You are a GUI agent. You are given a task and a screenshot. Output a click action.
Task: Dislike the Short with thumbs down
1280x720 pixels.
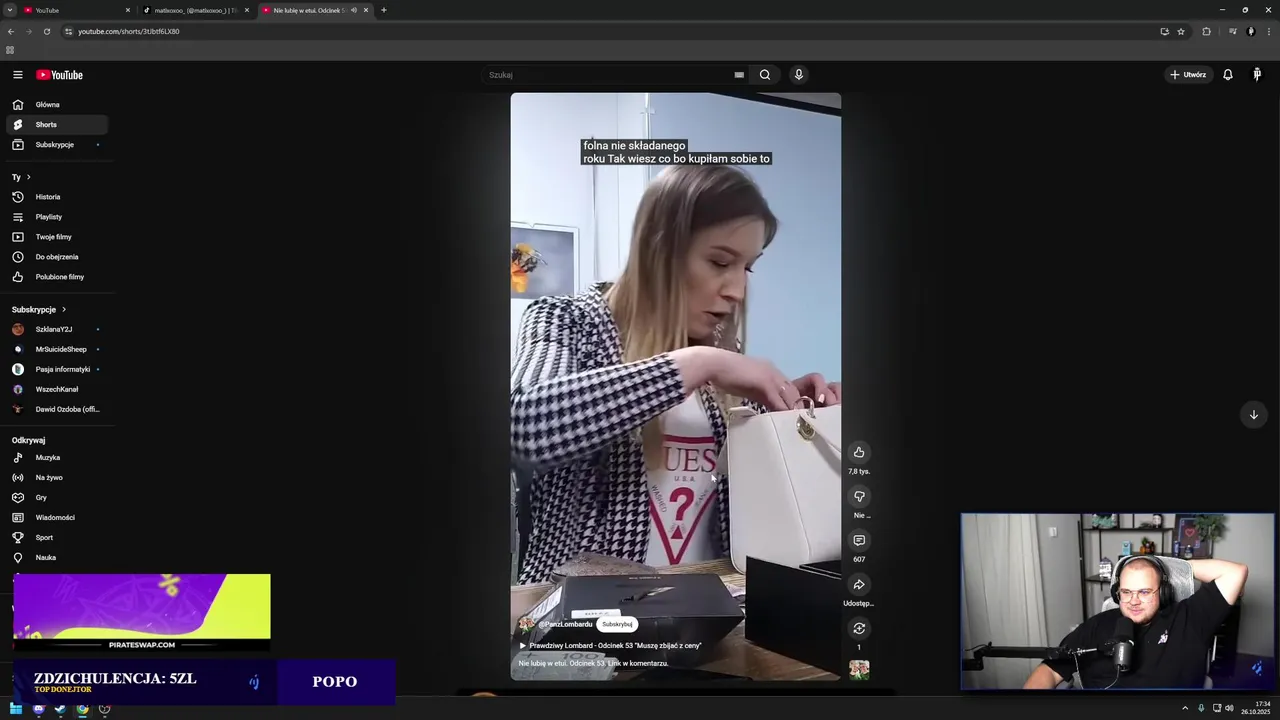click(859, 496)
